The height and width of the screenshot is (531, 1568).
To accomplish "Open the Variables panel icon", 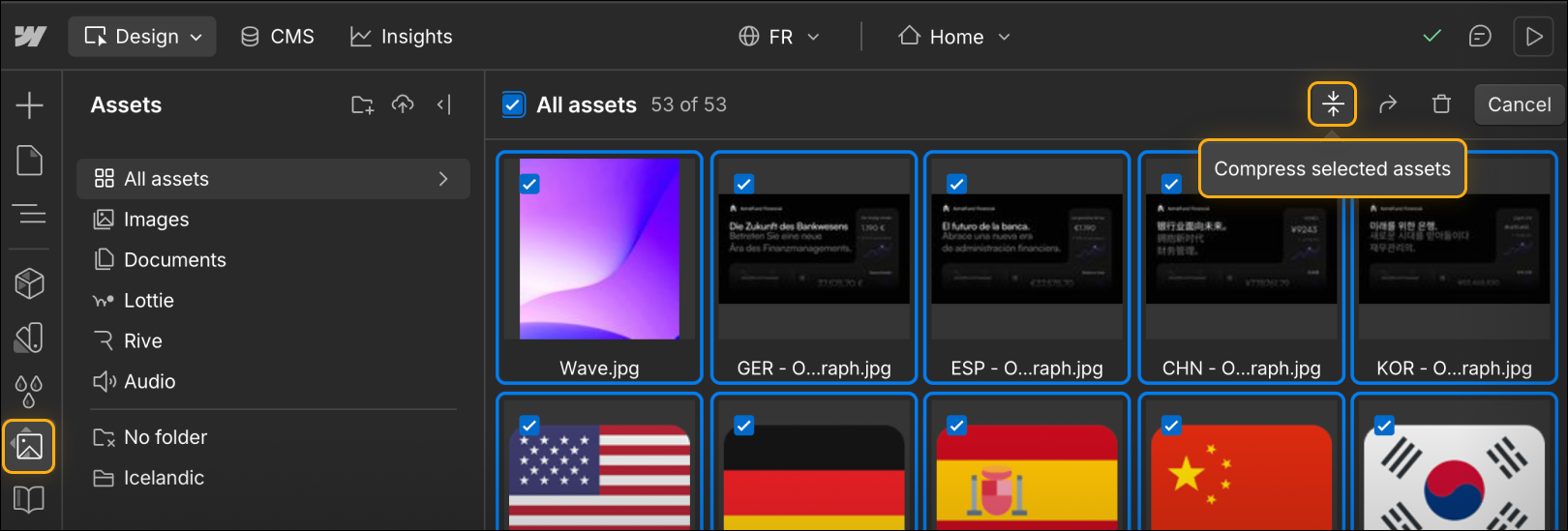I will click(30, 338).
